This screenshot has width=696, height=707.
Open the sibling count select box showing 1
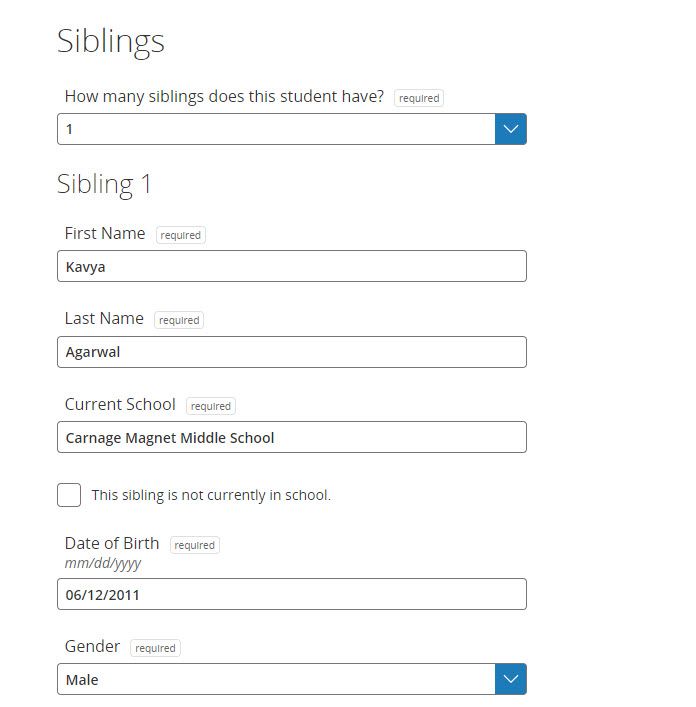pos(276,129)
